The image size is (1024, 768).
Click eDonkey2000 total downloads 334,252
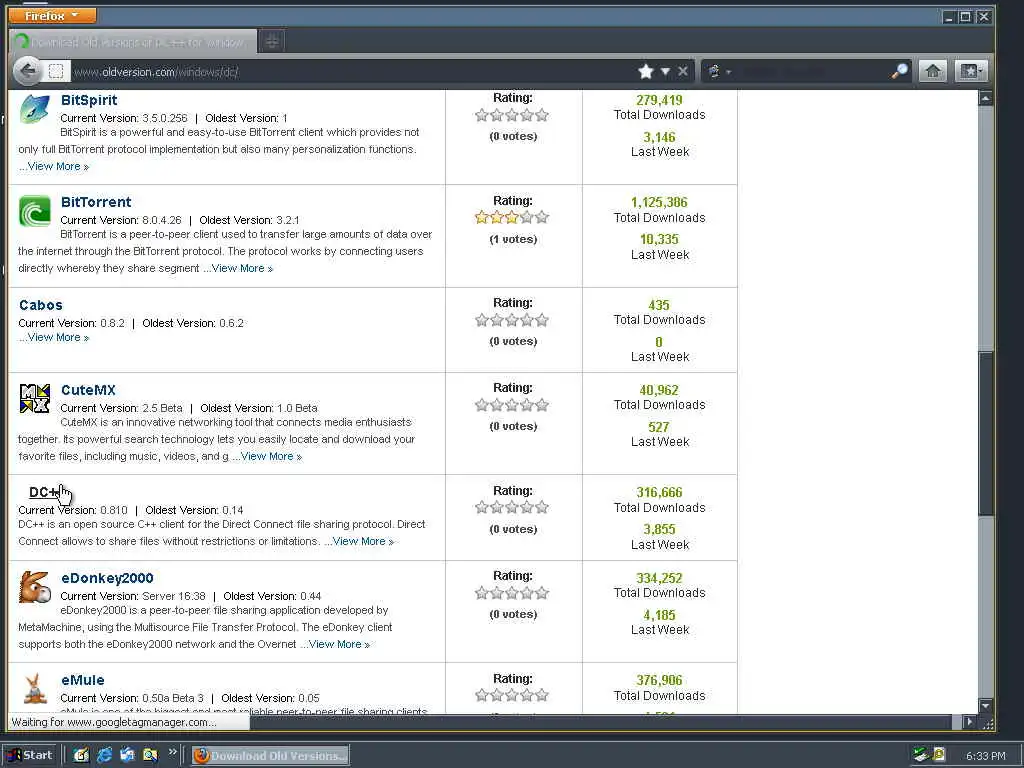[659, 578]
